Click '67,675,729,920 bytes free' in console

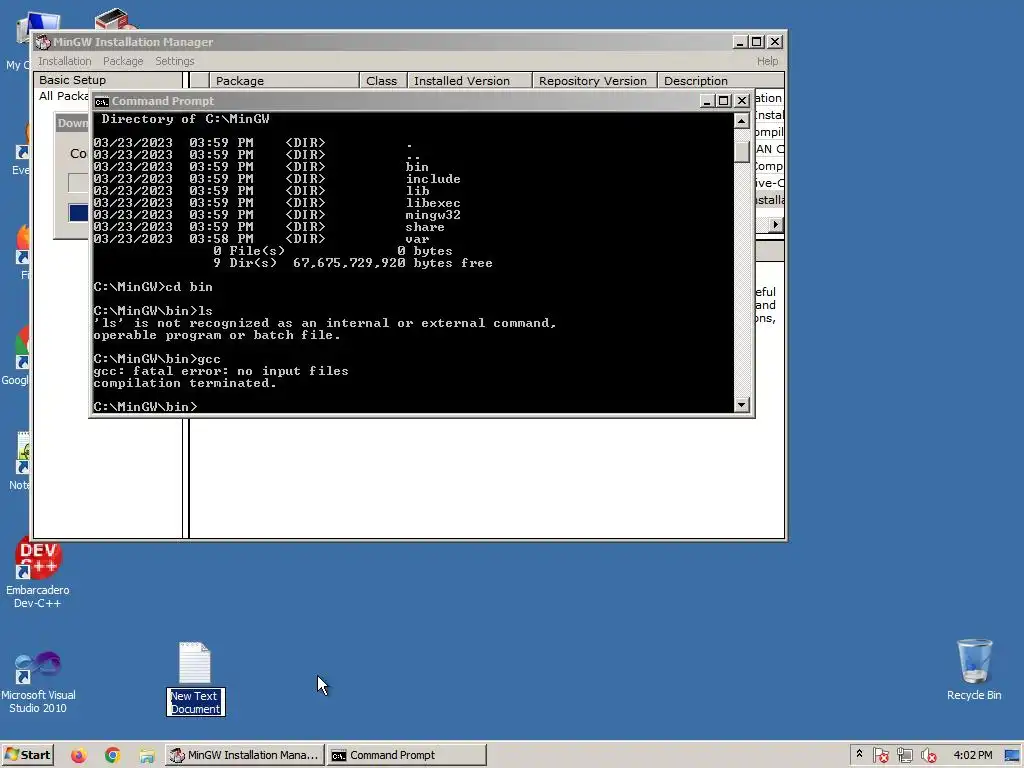click(392, 263)
